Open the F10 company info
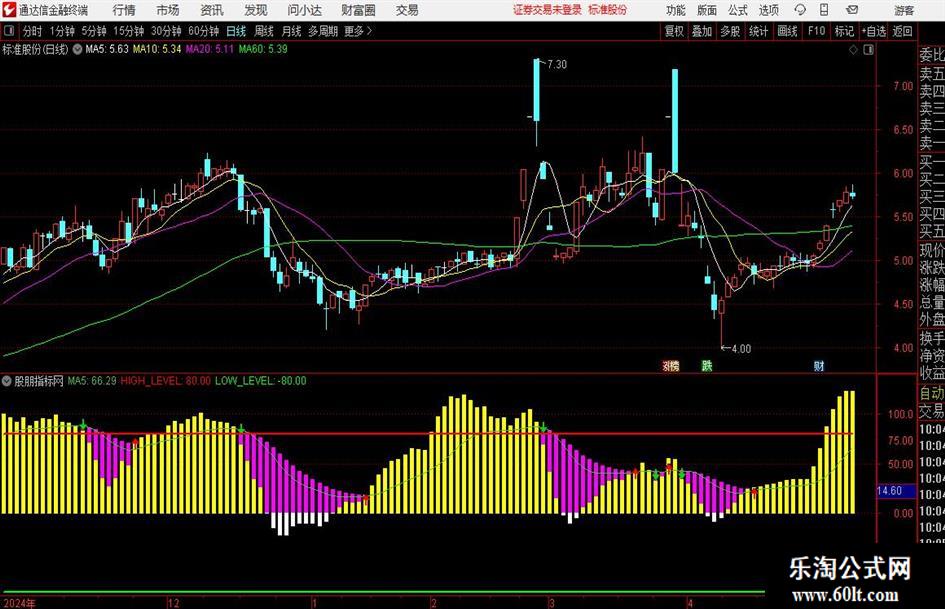 (x=817, y=31)
